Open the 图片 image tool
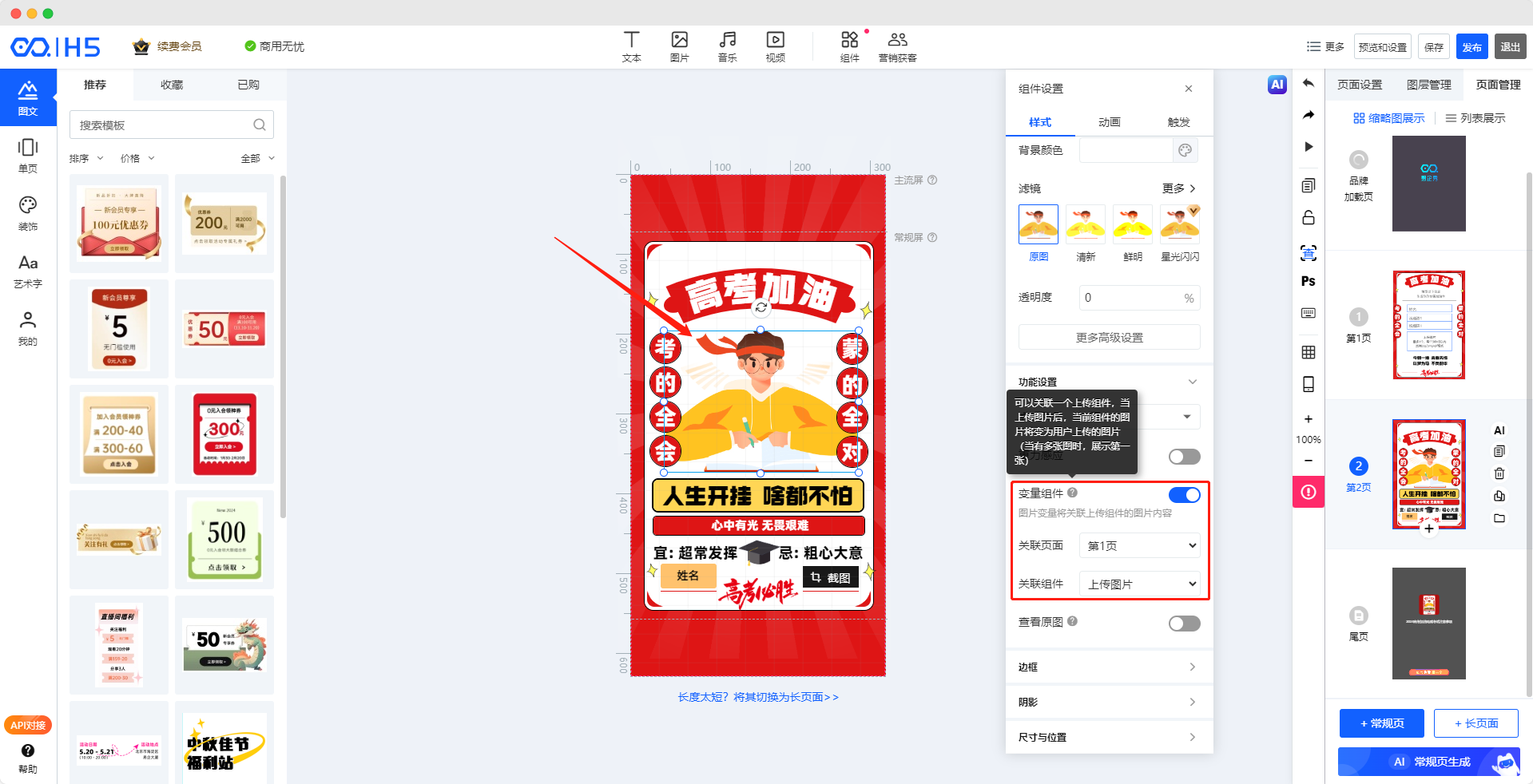The width and height of the screenshot is (1533, 784). (679, 46)
